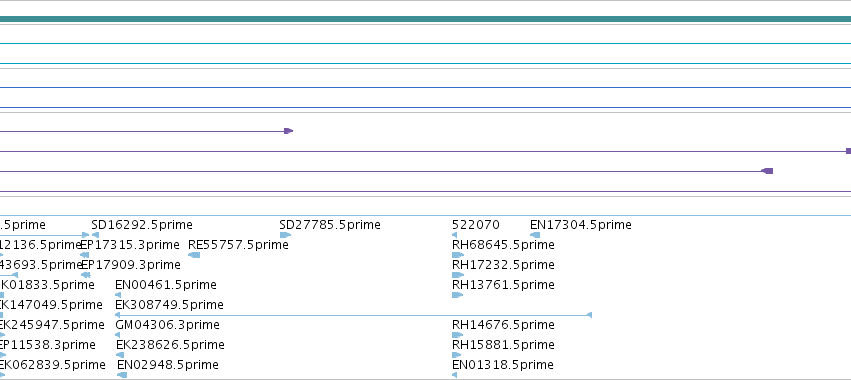Screen dimensions: 851x380
Task: Click the arrow glyph under RH14676.5prime
Action: coord(458,335)
